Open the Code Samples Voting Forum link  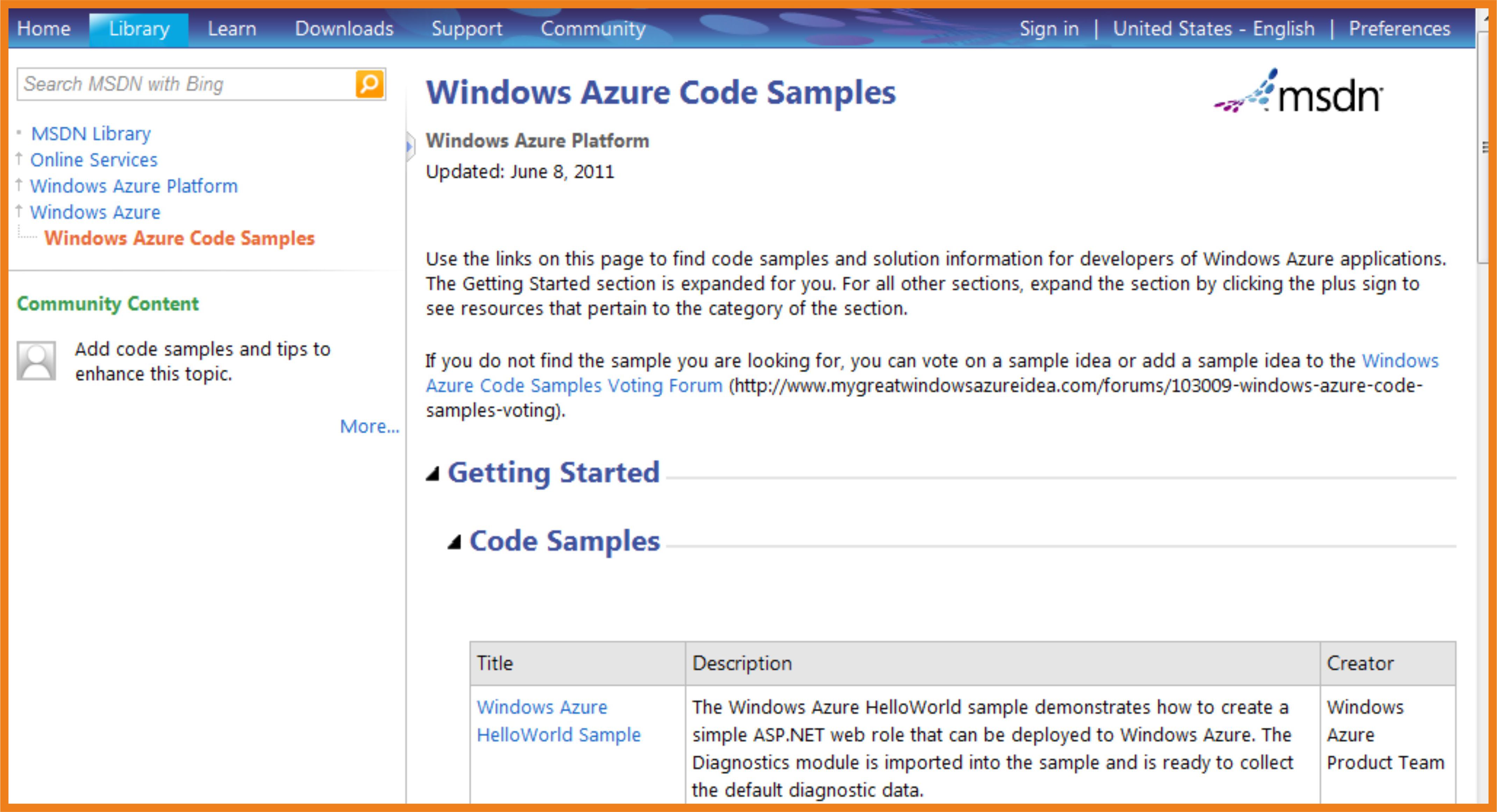click(x=573, y=385)
